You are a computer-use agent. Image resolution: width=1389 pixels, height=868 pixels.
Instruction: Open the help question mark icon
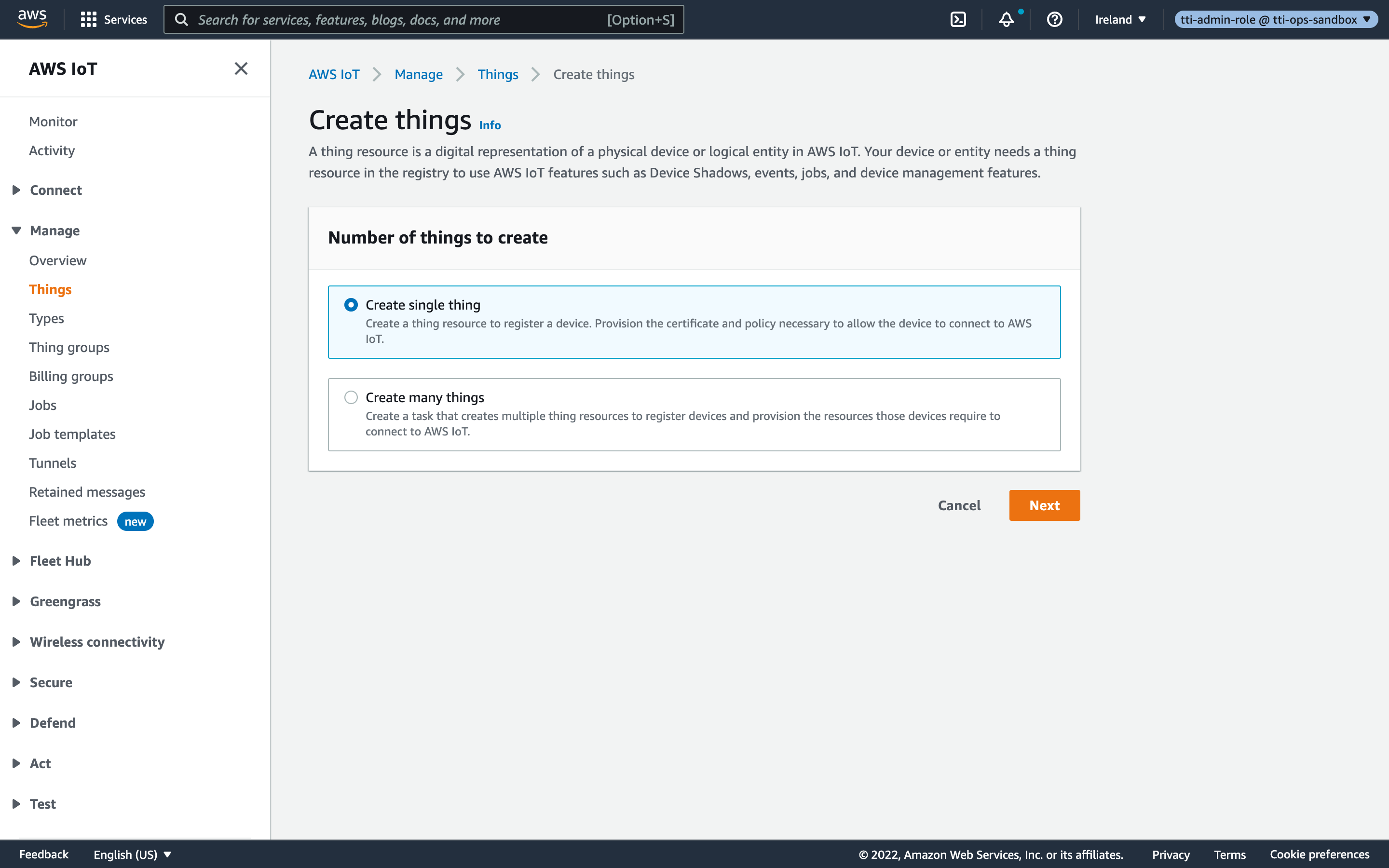click(x=1054, y=19)
